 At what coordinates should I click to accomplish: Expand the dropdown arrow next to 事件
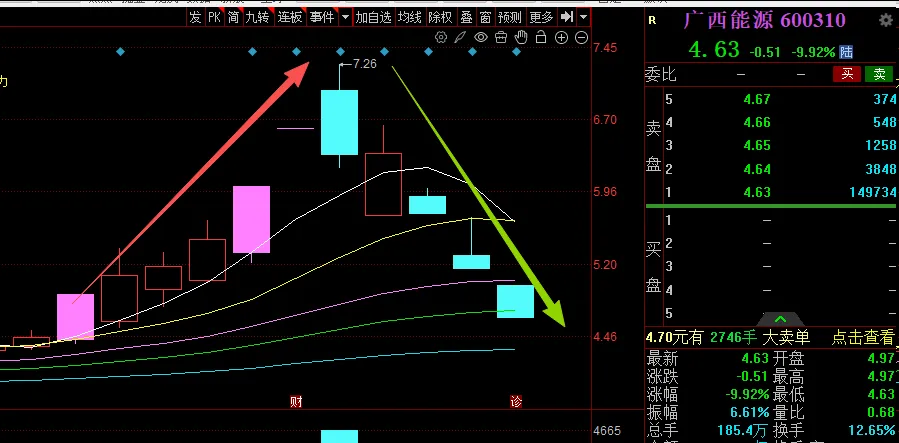tap(345, 17)
